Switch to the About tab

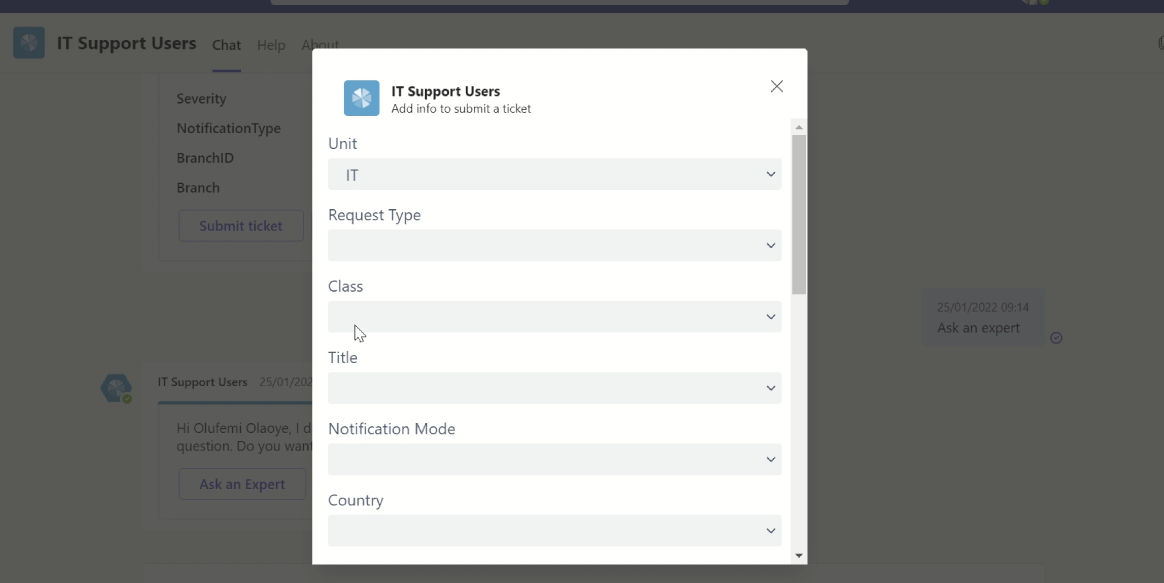point(319,45)
